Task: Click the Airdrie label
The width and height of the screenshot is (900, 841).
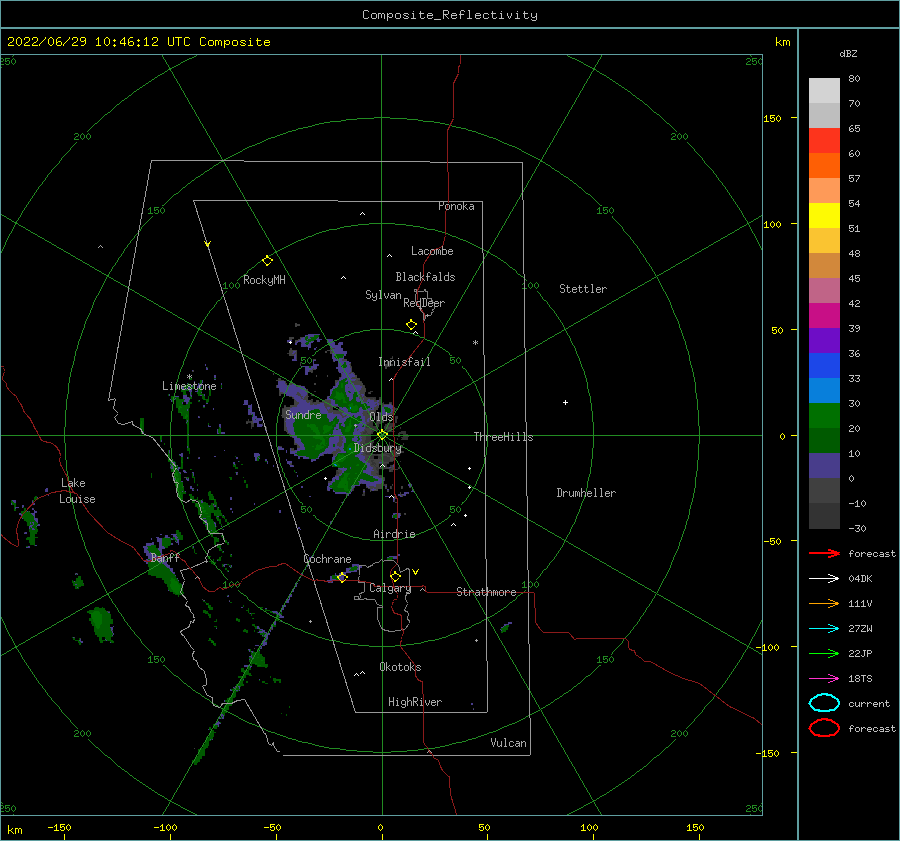Action: pyautogui.click(x=394, y=534)
